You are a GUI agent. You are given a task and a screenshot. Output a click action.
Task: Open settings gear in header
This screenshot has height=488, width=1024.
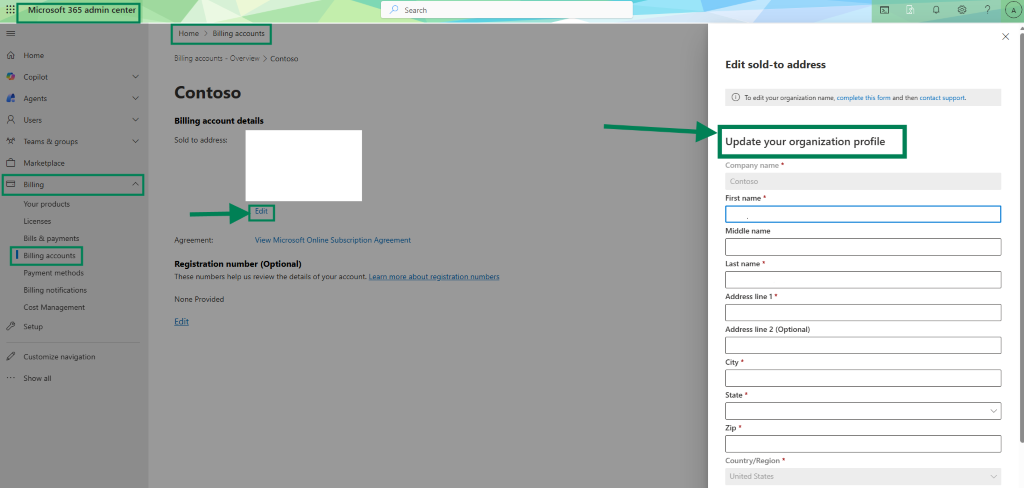[962, 10]
